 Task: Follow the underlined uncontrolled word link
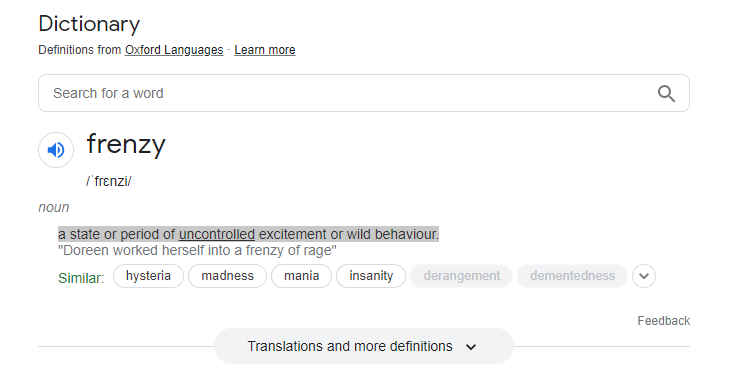pyautogui.click(x=217, y=234)
